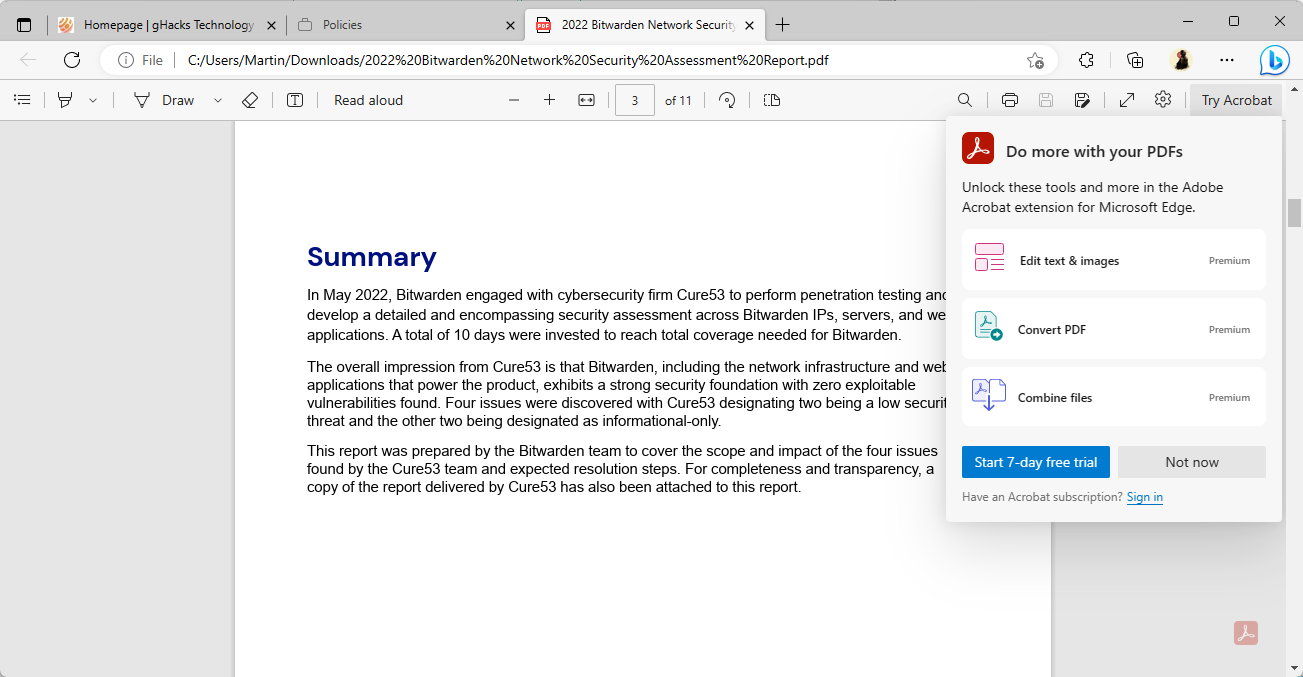Zoom out of the PDF
The height and width of the screenshot is (677, 1303).
[x=514, y=100]
